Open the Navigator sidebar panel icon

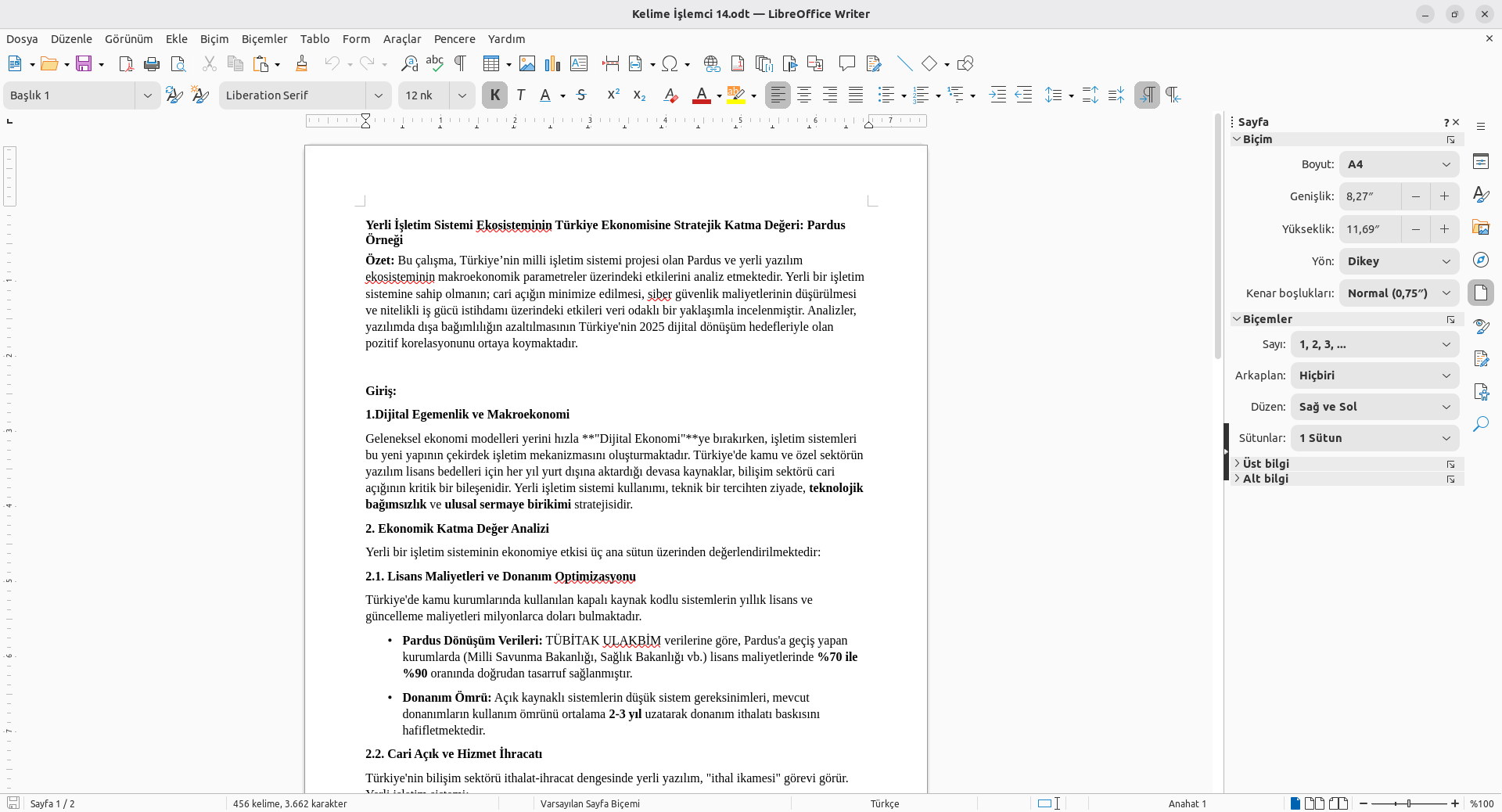pyautogui.click(x=1481, y=260)
